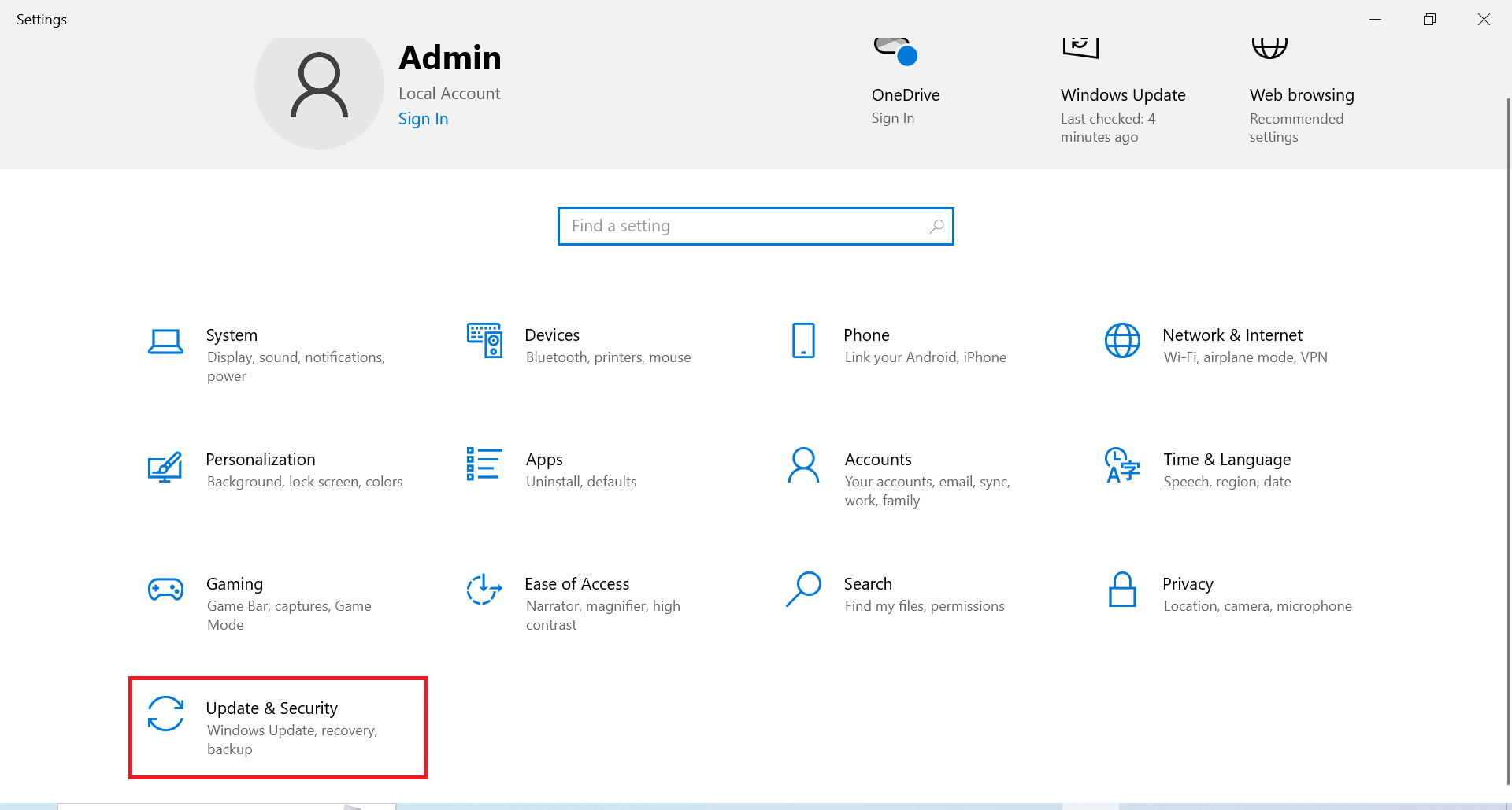The image size is (1512, 810).
Task: Open the Time & Language icon
Action: coord(1122,464)
